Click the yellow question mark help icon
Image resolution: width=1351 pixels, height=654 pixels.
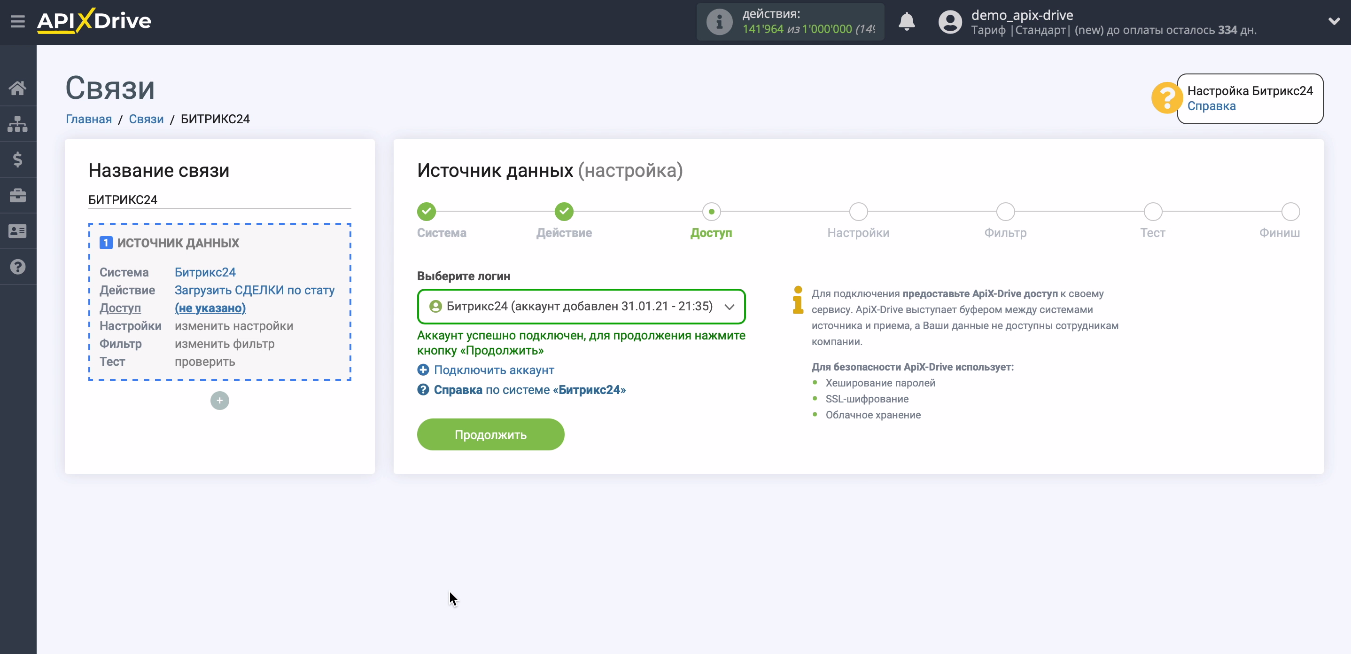[1166, 98]
